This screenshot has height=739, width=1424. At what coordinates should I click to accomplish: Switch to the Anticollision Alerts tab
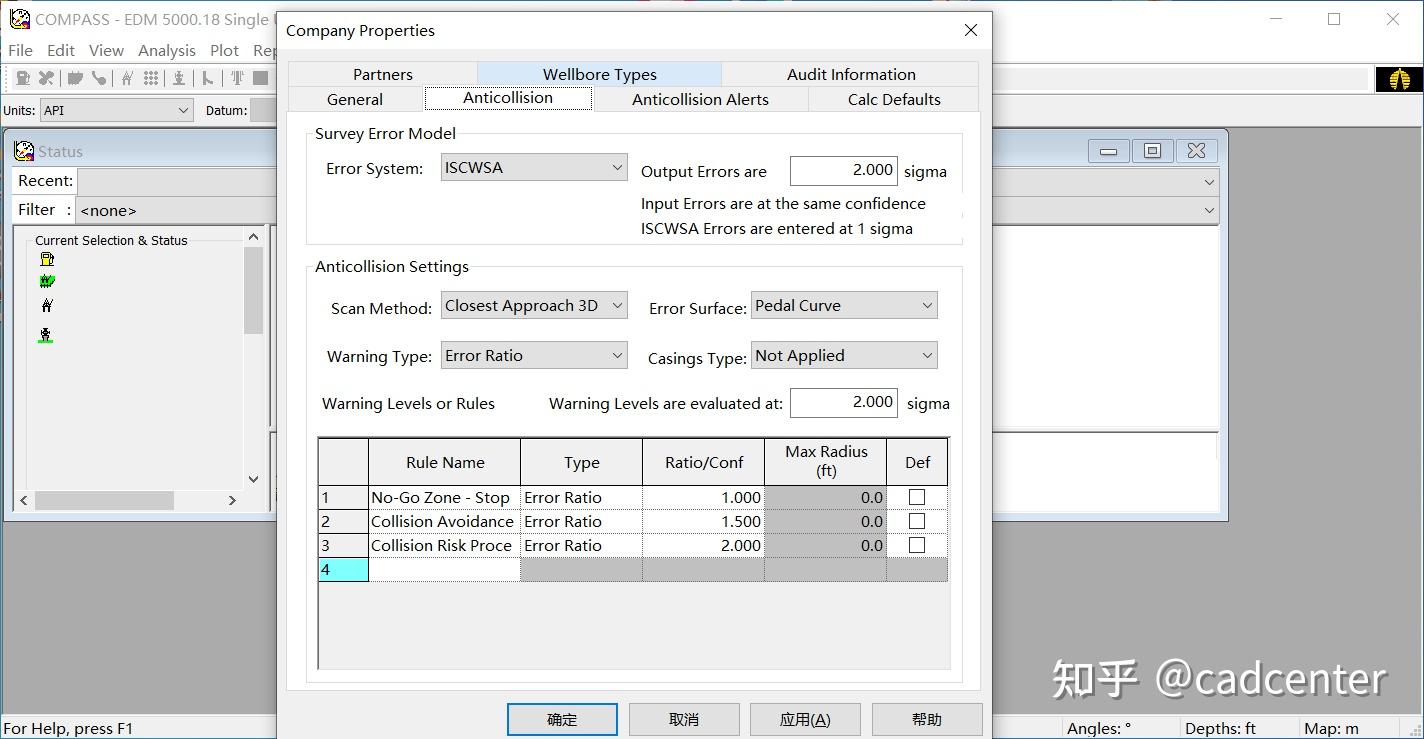pyautogui.click(x=700, y=99)
